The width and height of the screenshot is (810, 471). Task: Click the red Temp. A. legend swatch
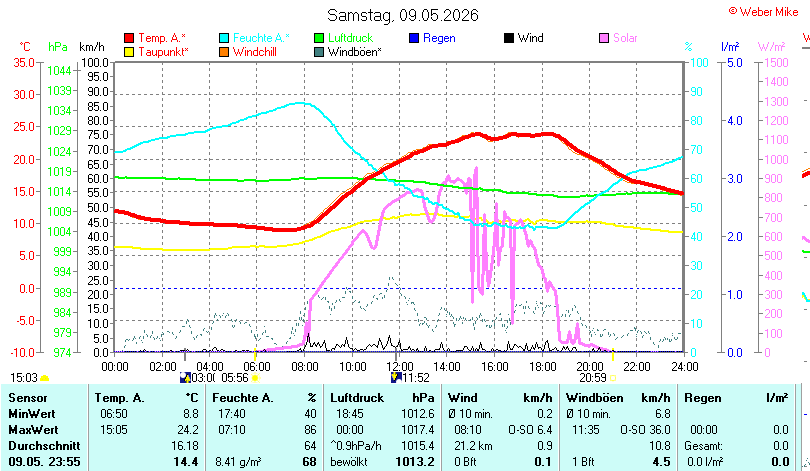tap(129, 38)
